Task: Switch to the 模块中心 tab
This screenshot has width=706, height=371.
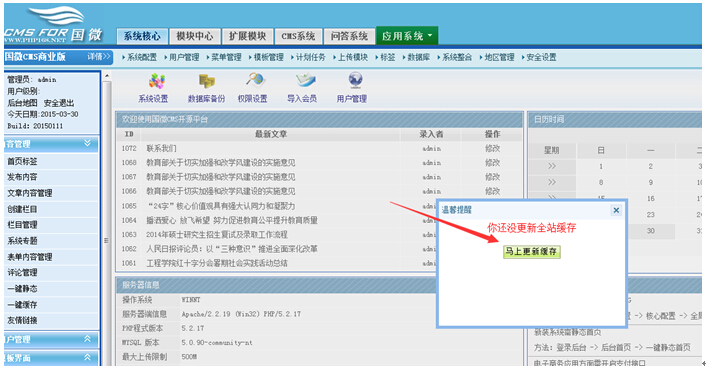Action: [x=195, y=36]
